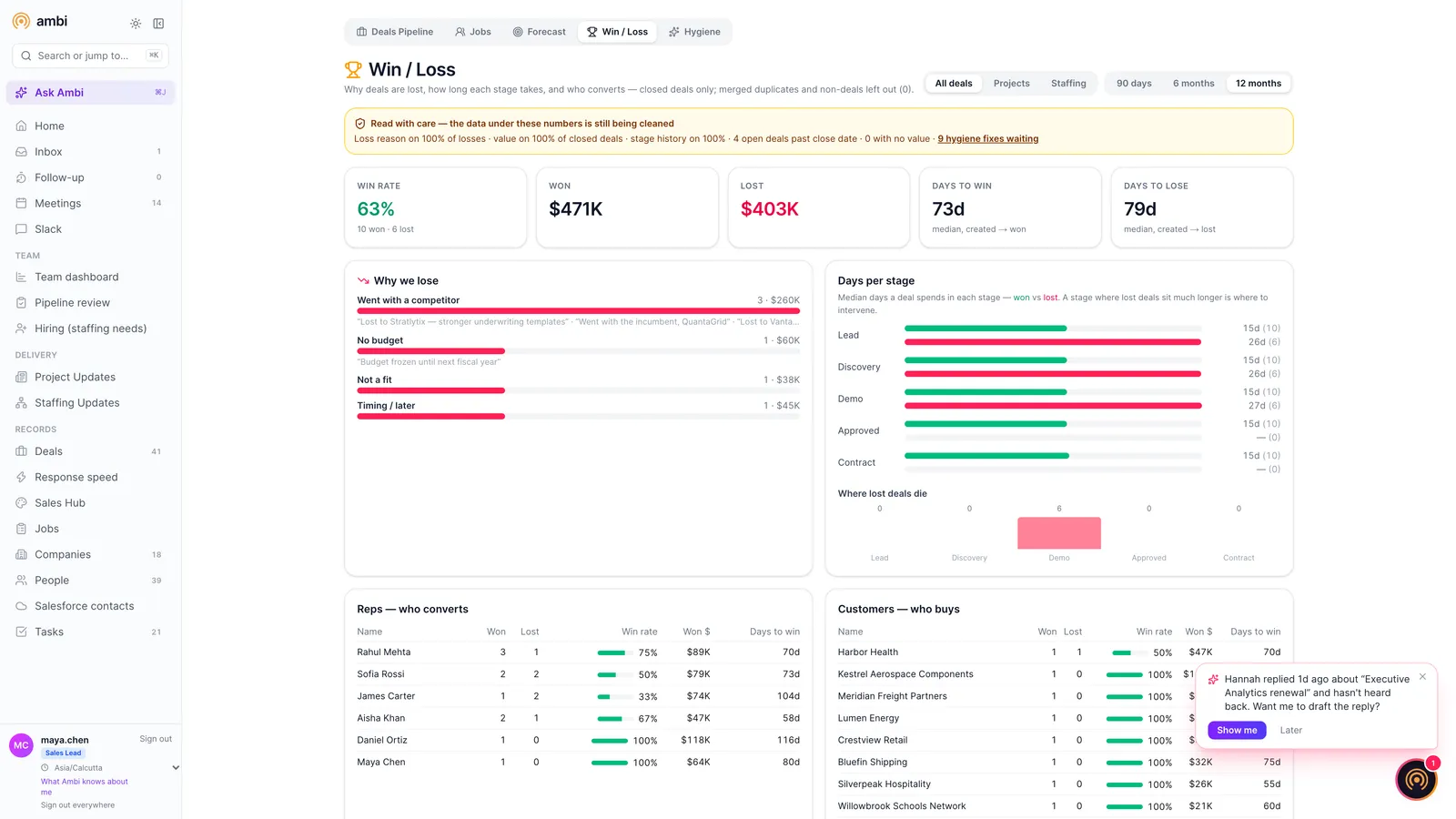Filter by Staffing deals
Screen dimensions: 1456x819
1068,84
